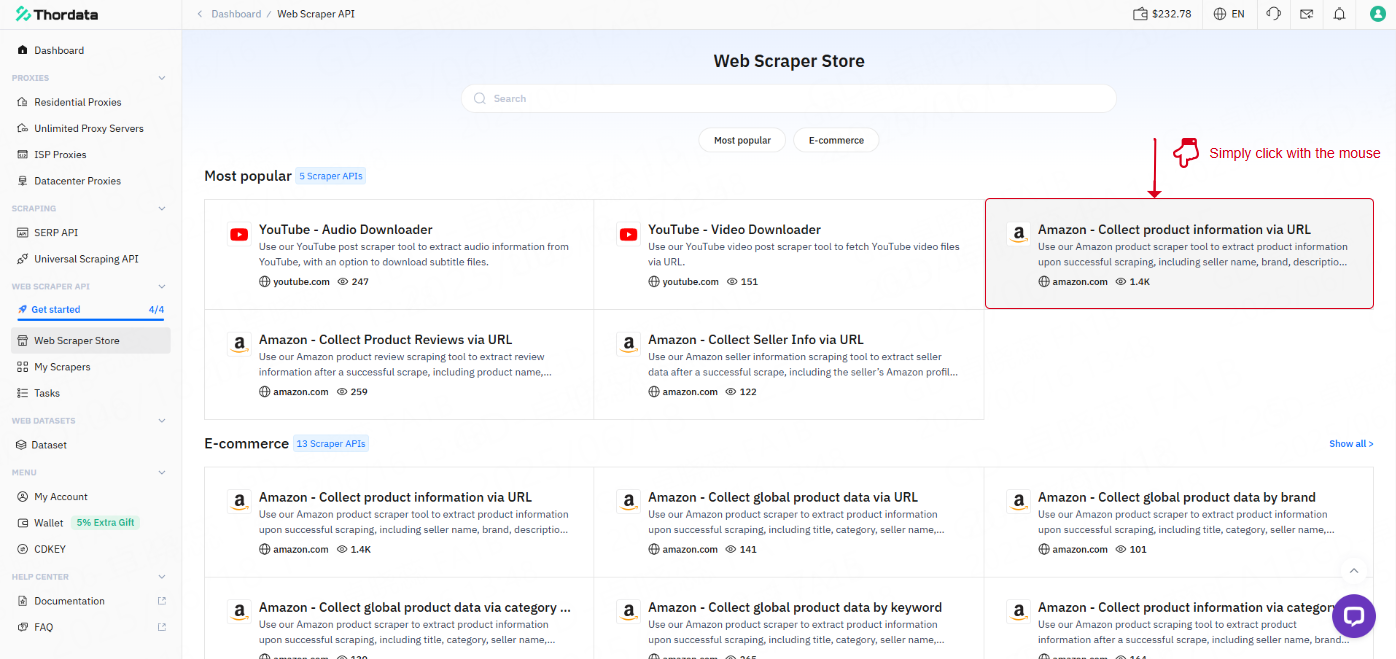
Task: Collapse the HELP CENTER section
Action: (162, 577)
